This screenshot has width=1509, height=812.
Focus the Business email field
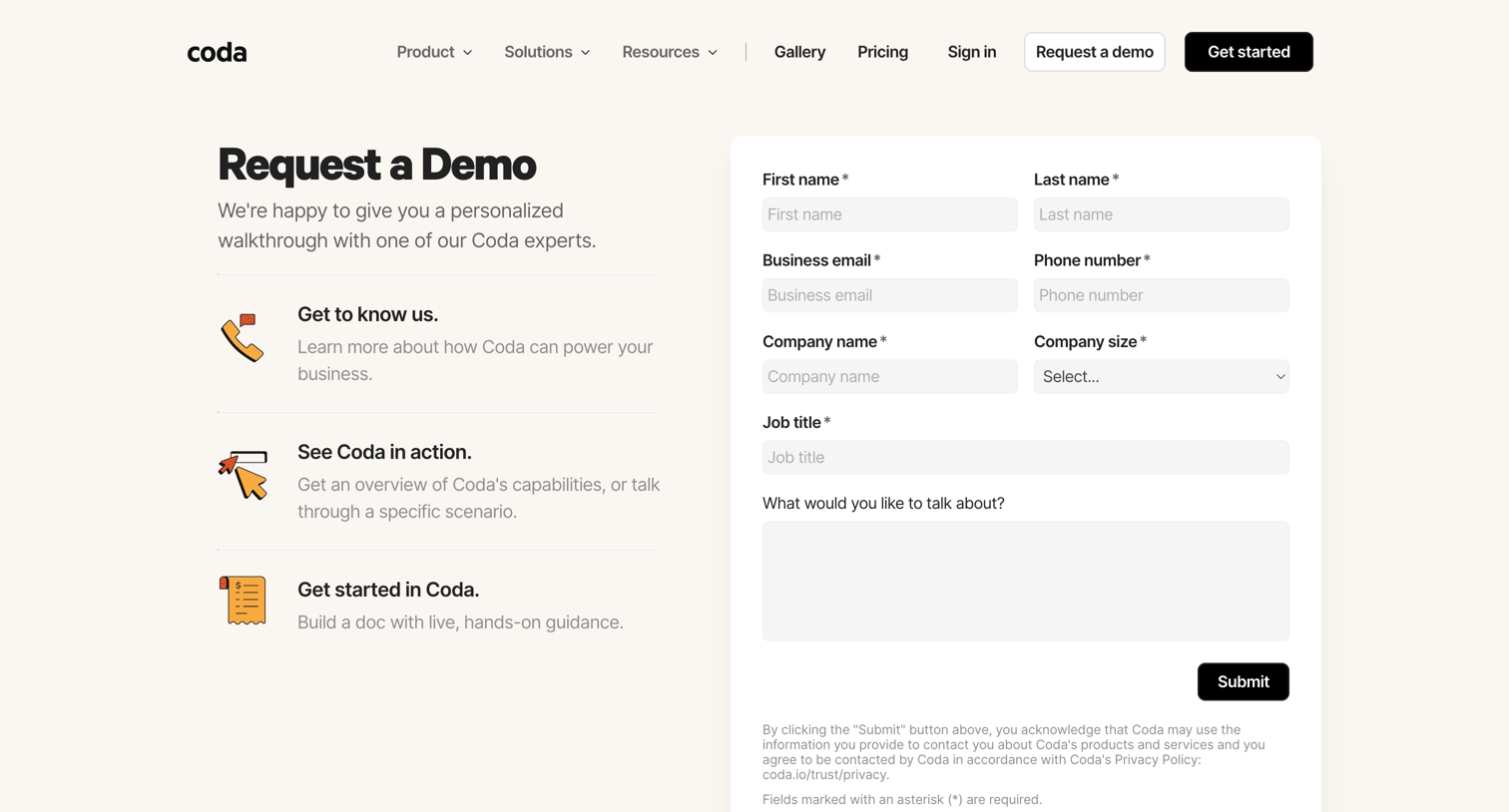[x=889, y=295]
